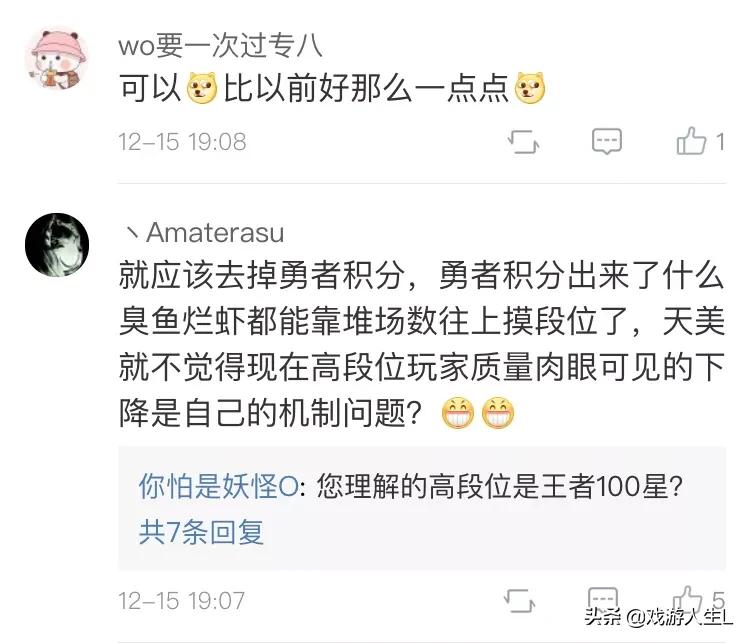Open Amaterasu's dark avatar profile
This screenshot has height=643, width=750.
[57, 245]
